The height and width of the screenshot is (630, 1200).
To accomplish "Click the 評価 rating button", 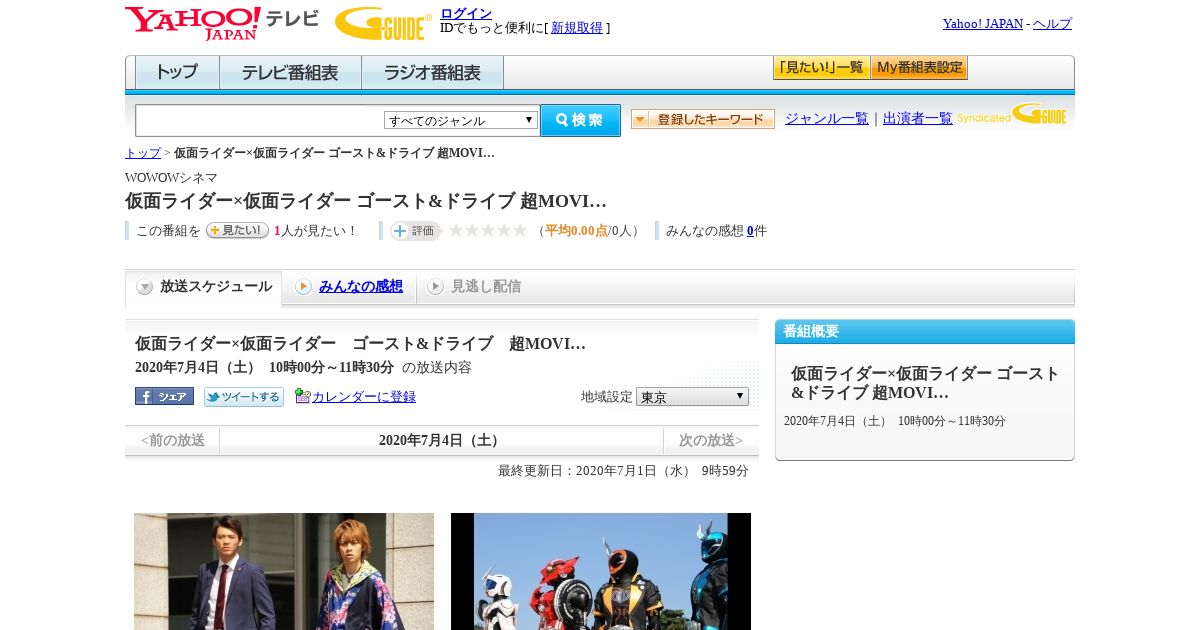I will click(x=415, y=231).
